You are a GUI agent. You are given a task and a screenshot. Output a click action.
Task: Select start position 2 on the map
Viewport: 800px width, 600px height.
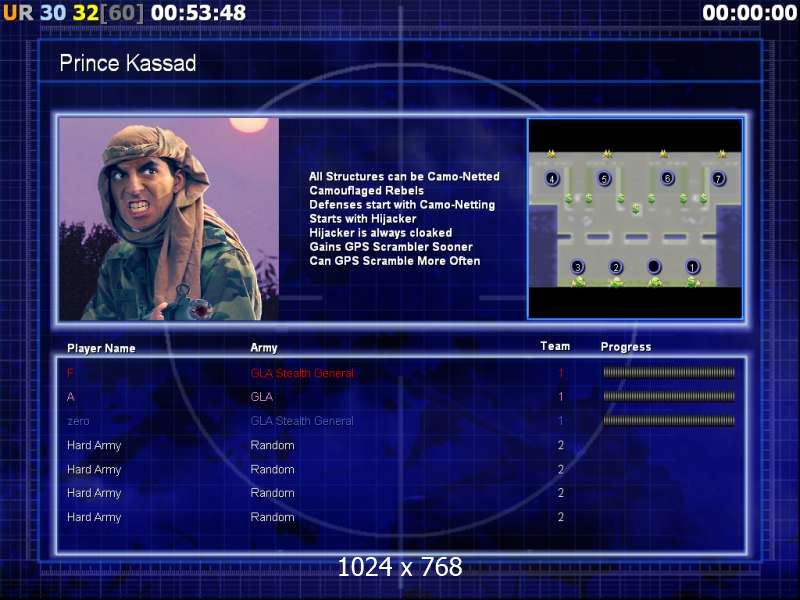click(616, 266)
